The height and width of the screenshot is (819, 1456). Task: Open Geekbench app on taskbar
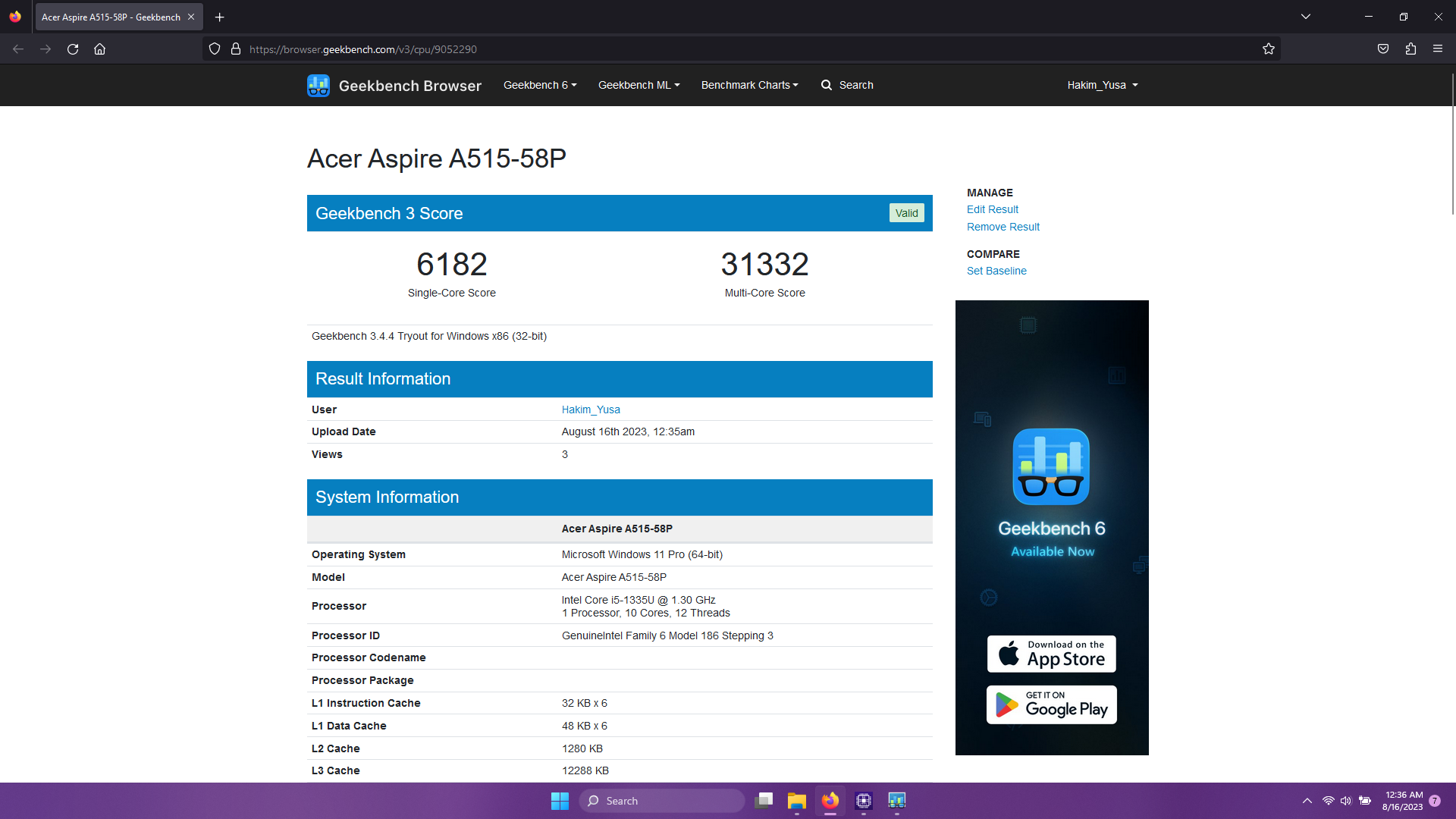[x=897, y=801]
